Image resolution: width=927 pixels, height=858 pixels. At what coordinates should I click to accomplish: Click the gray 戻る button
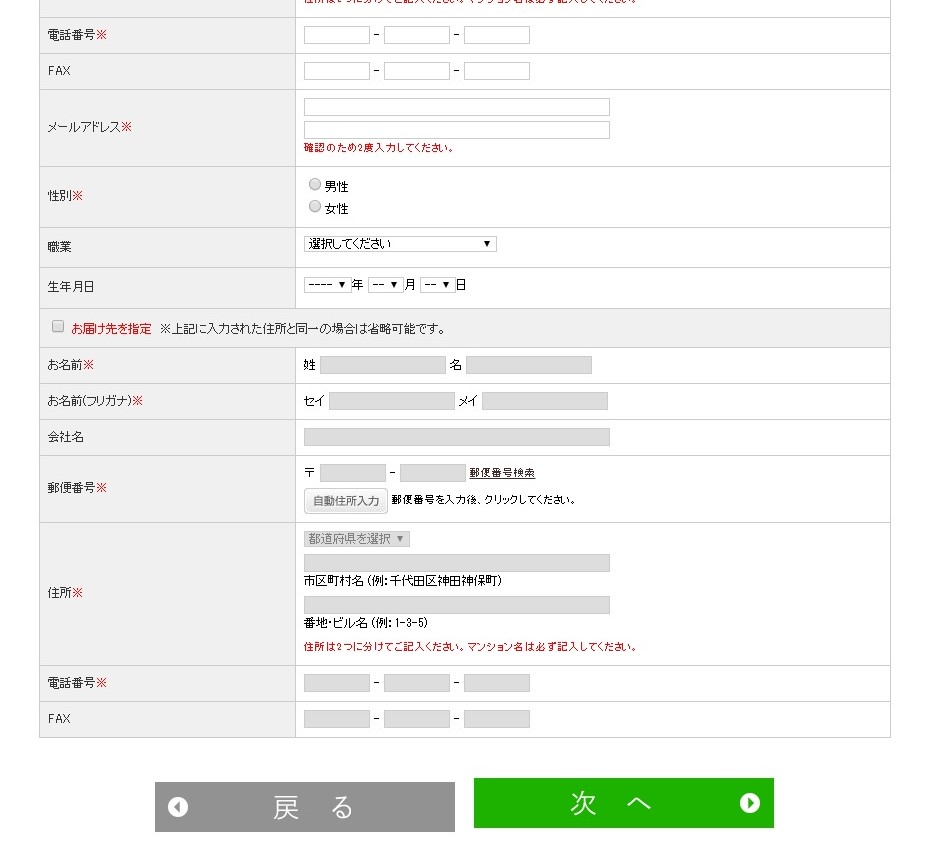tap(305, 807)
